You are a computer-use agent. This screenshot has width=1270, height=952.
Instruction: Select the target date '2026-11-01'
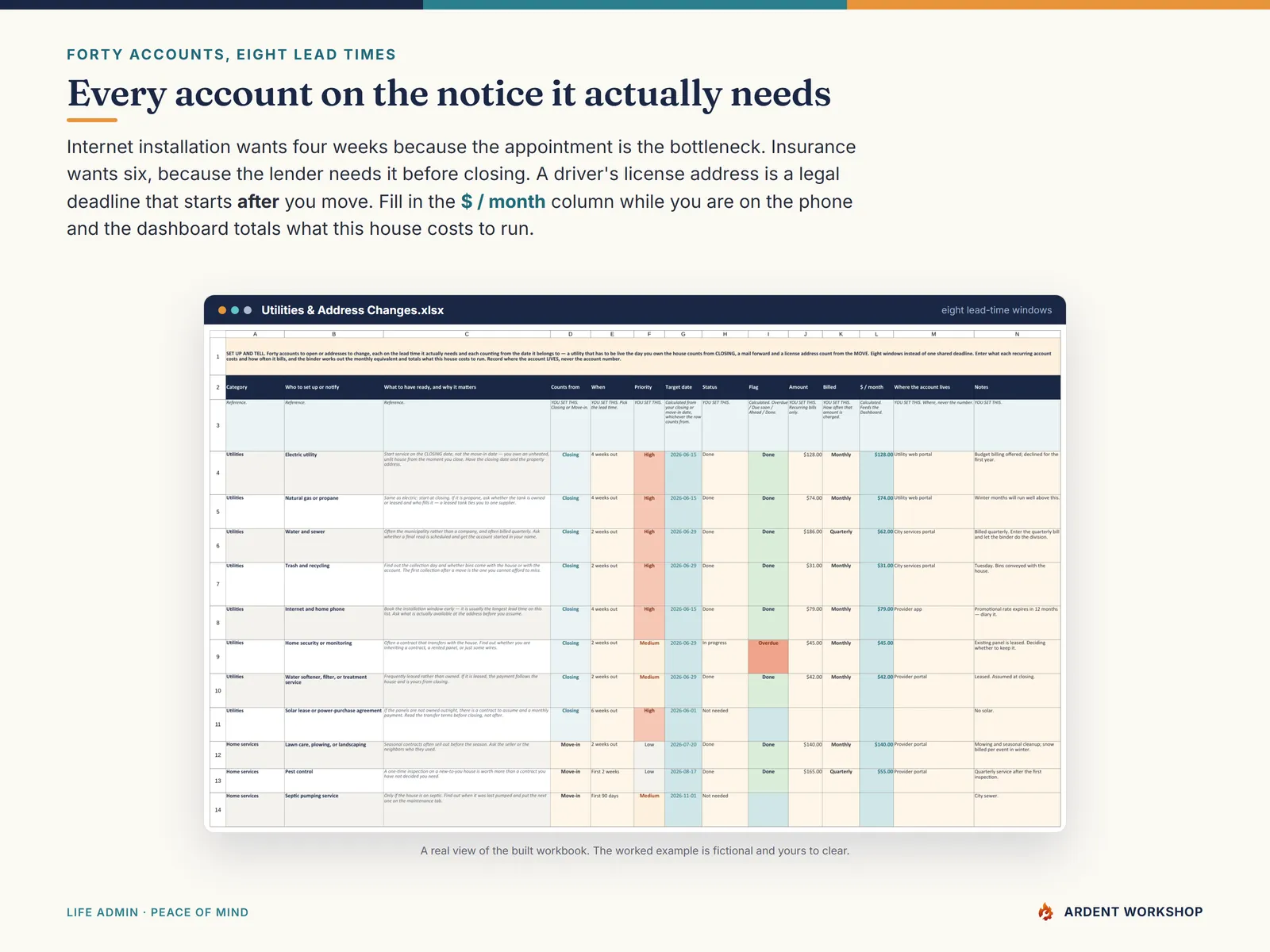[683, 810]
